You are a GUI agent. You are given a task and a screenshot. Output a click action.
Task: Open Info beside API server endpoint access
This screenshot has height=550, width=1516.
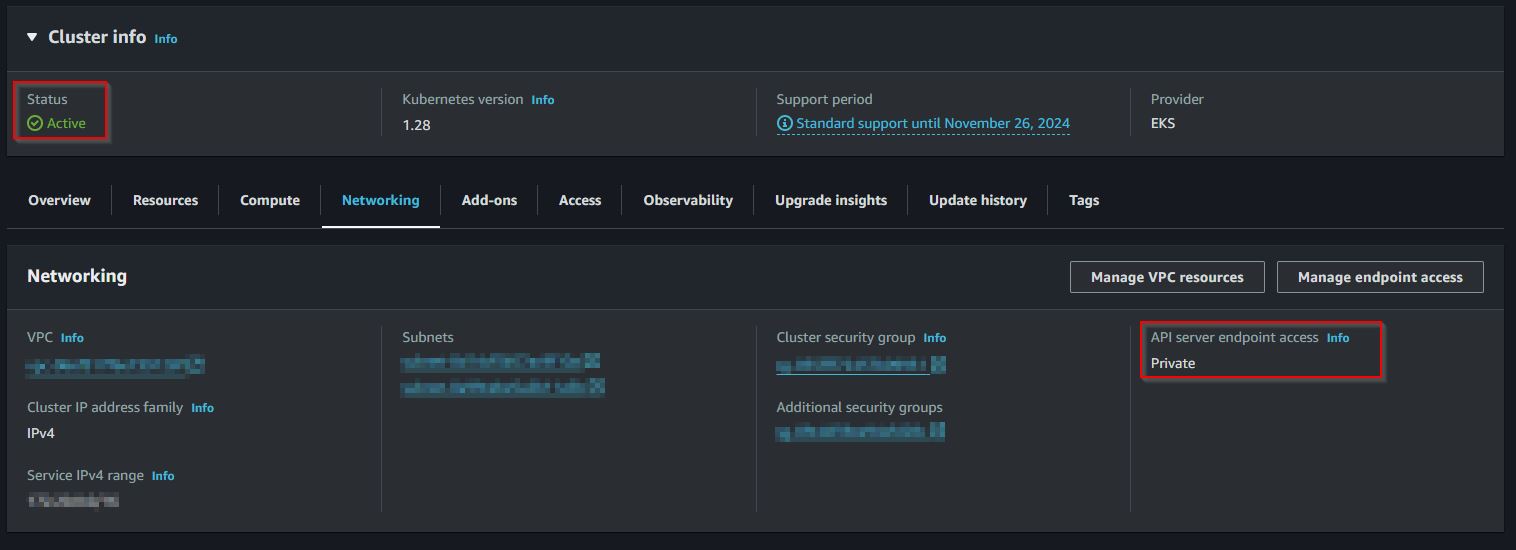[x=1338, y=338]
